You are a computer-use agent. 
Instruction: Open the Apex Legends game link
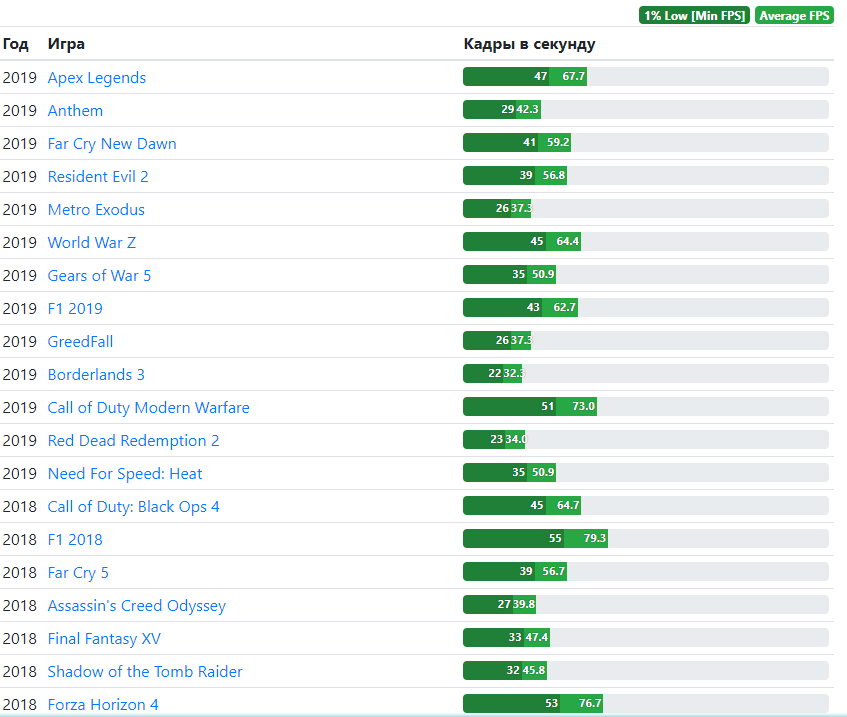pos(97,78)
